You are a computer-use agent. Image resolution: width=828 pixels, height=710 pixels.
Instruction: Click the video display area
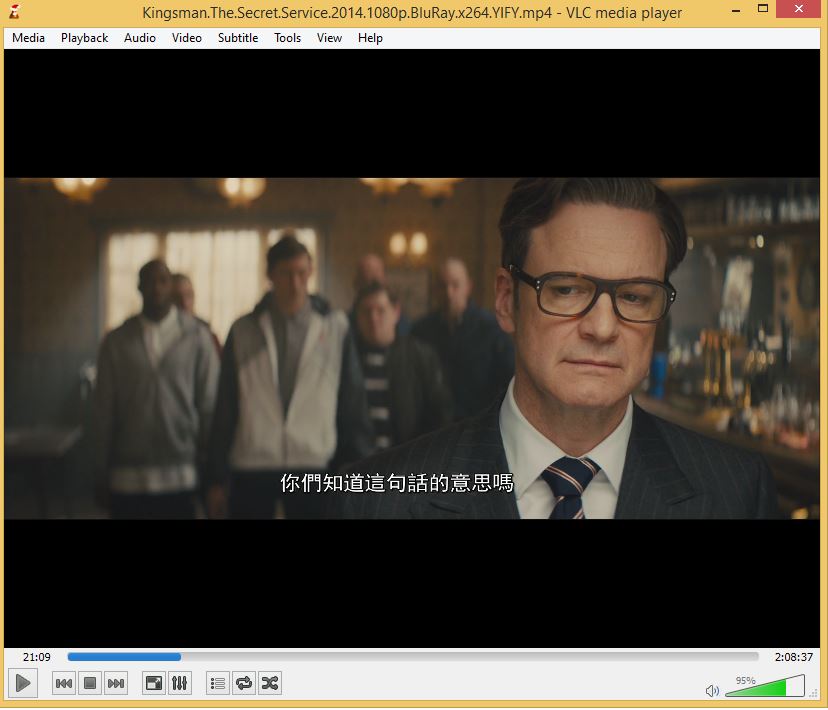click(x=412, y=348)
